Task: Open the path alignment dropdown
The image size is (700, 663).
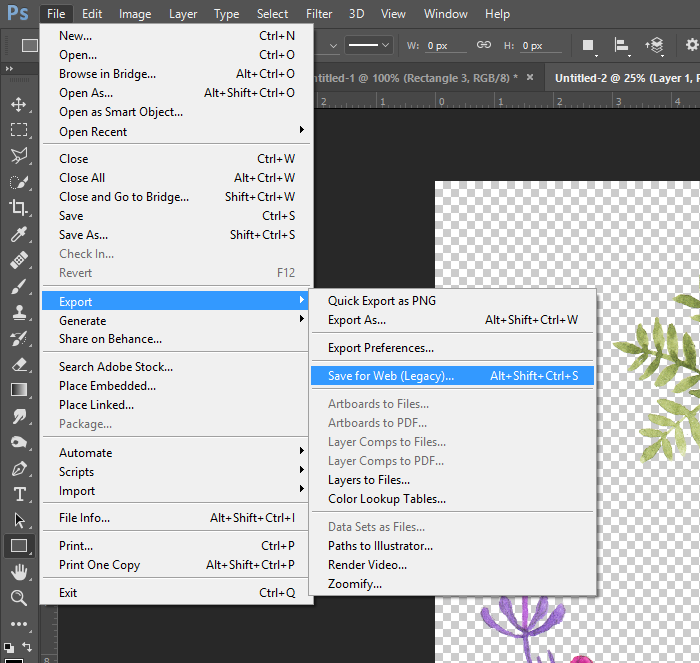Action: click(622, 45)
